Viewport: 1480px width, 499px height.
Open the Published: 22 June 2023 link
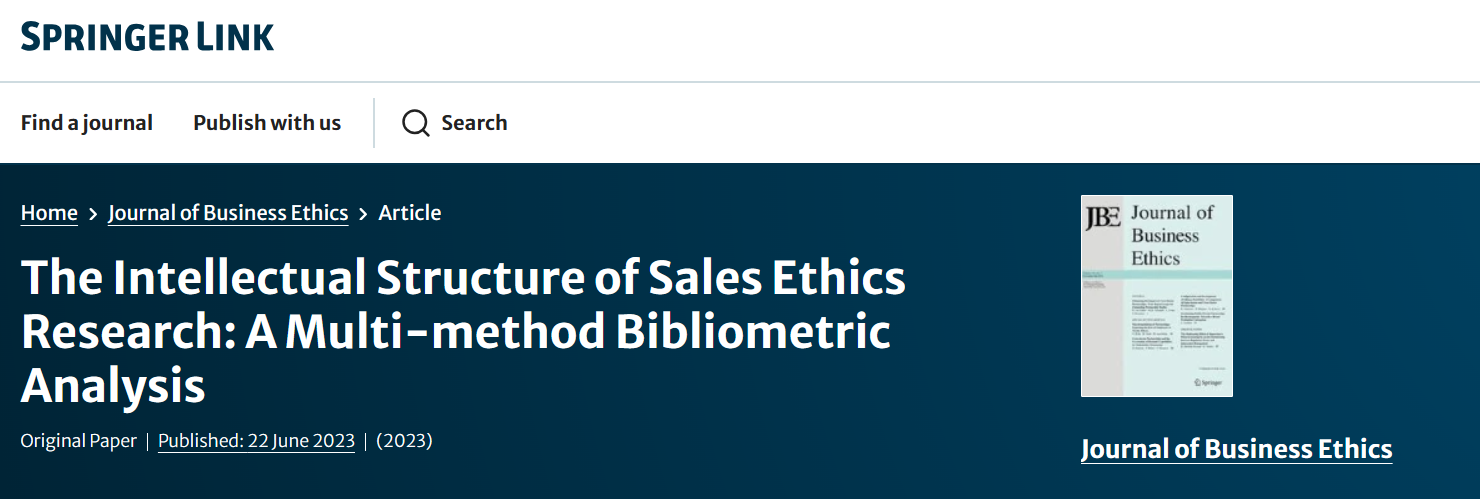pos(256,441)
